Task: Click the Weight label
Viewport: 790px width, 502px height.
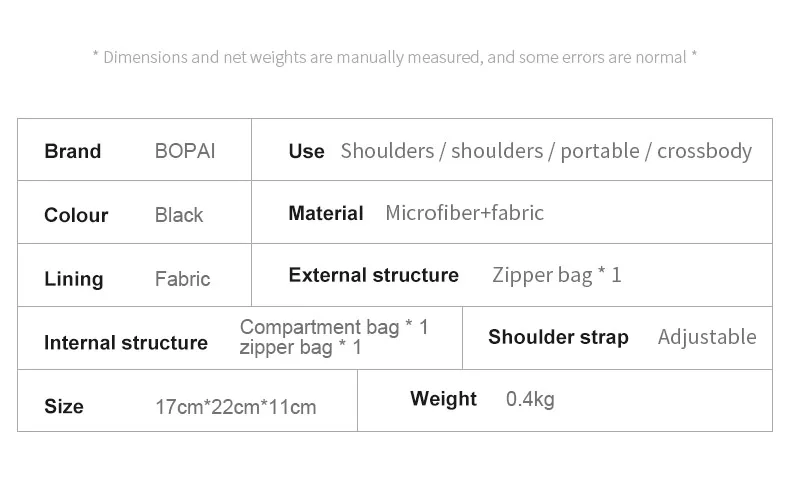Action: pyautogui.click(x=443, y=399)
